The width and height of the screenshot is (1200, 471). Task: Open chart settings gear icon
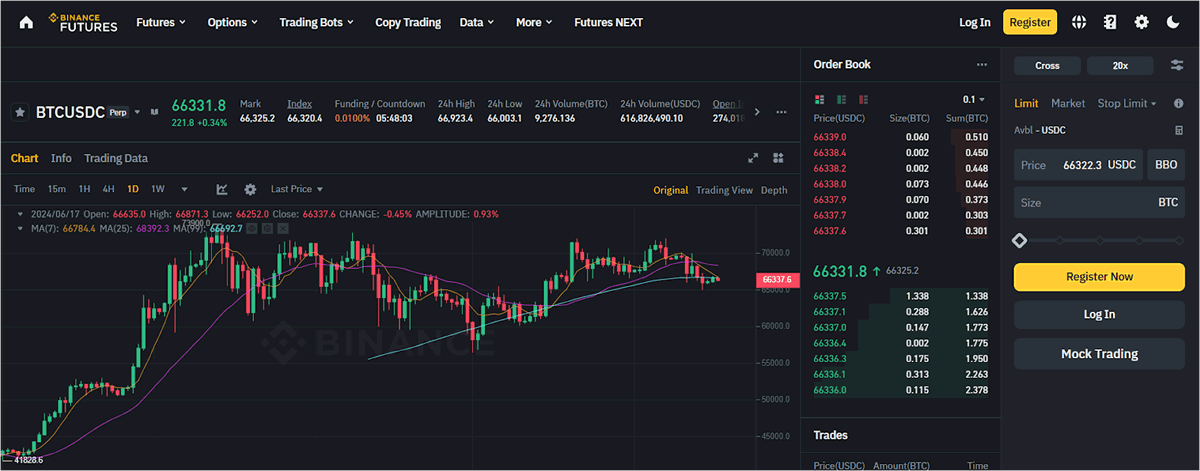click(x=250, y=189)
